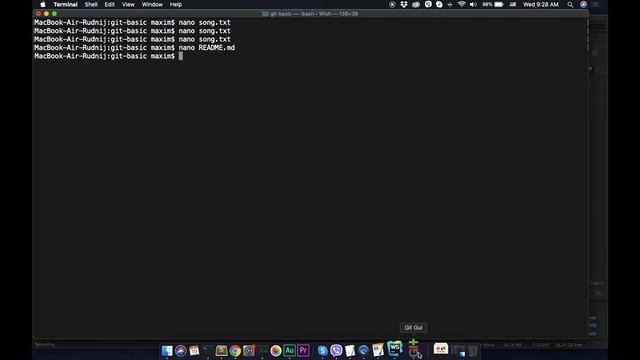Minimize the Terminal window
640x360 pixels.
pyautogui.click(x=46, y=13)
